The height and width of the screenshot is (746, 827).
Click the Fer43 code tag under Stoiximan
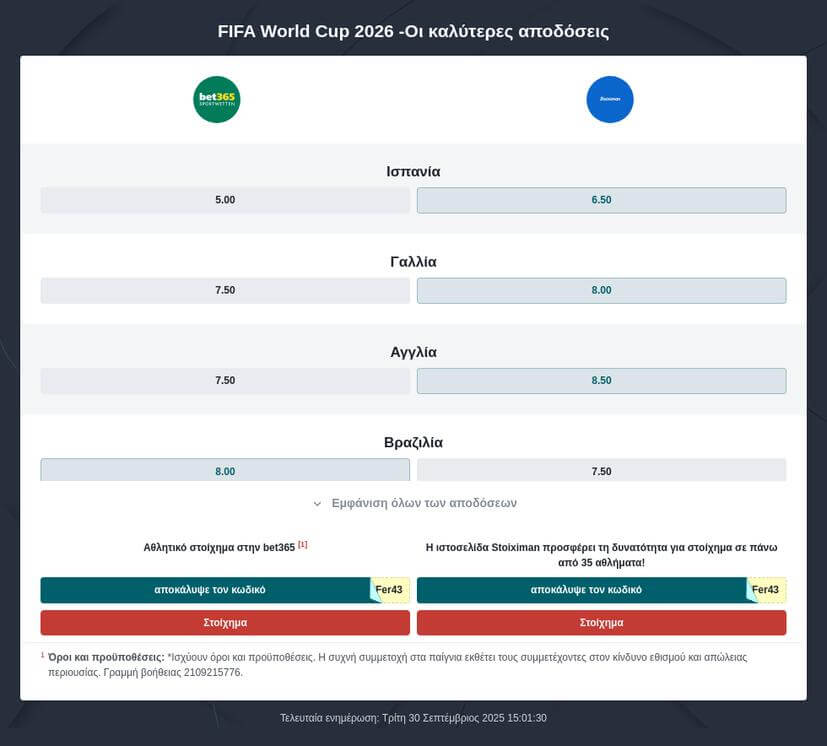click(x=765, y=590)
